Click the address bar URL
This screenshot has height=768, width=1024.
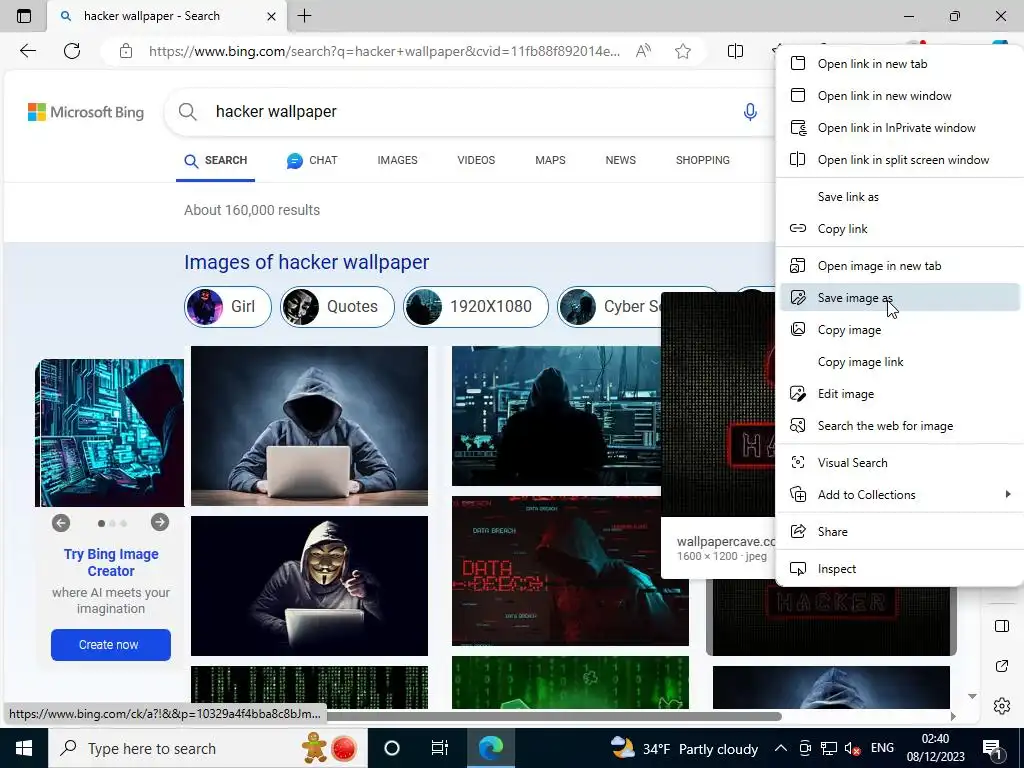click(384, 51)
